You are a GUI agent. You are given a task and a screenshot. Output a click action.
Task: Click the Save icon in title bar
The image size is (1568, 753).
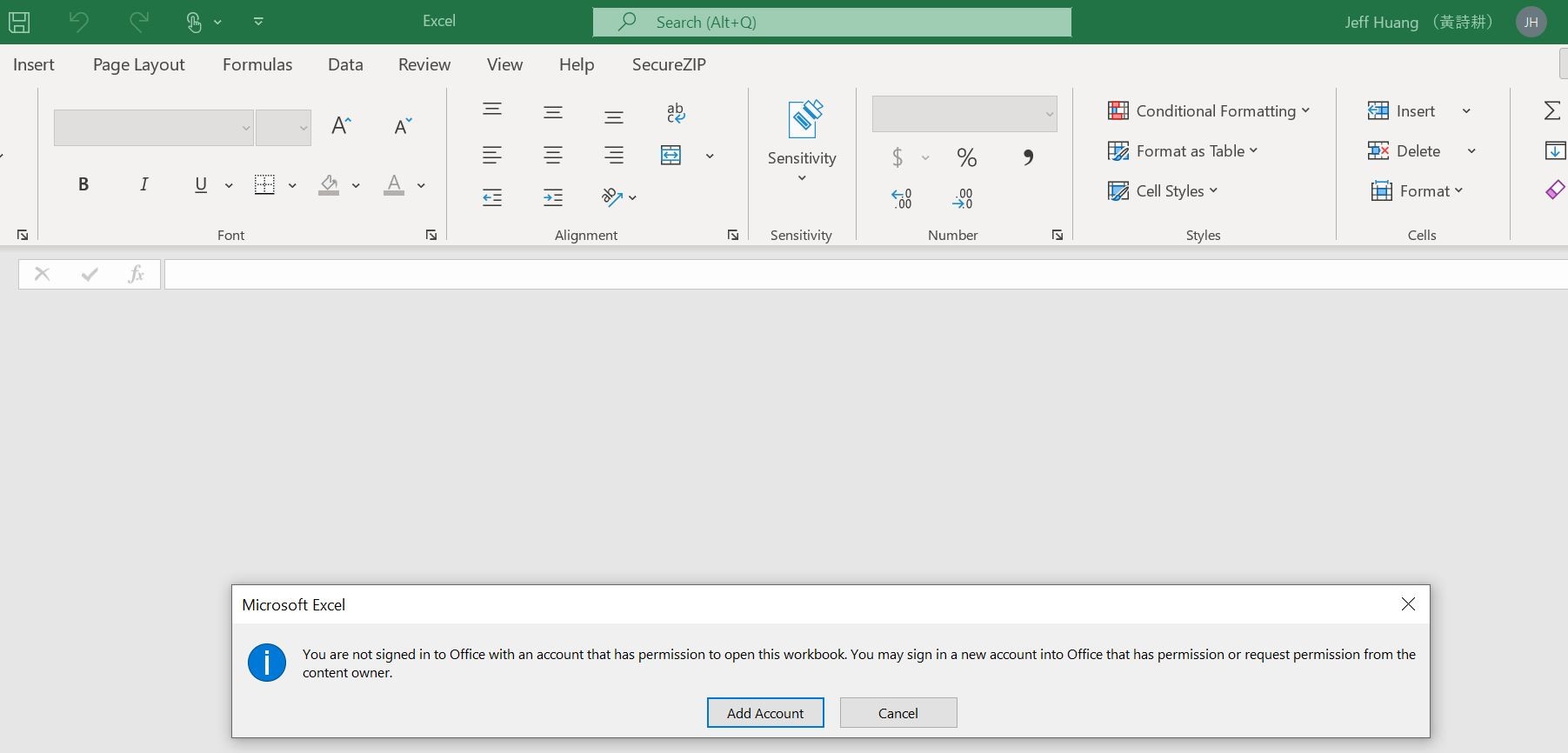pyautogui.click(x=19, y=22)
